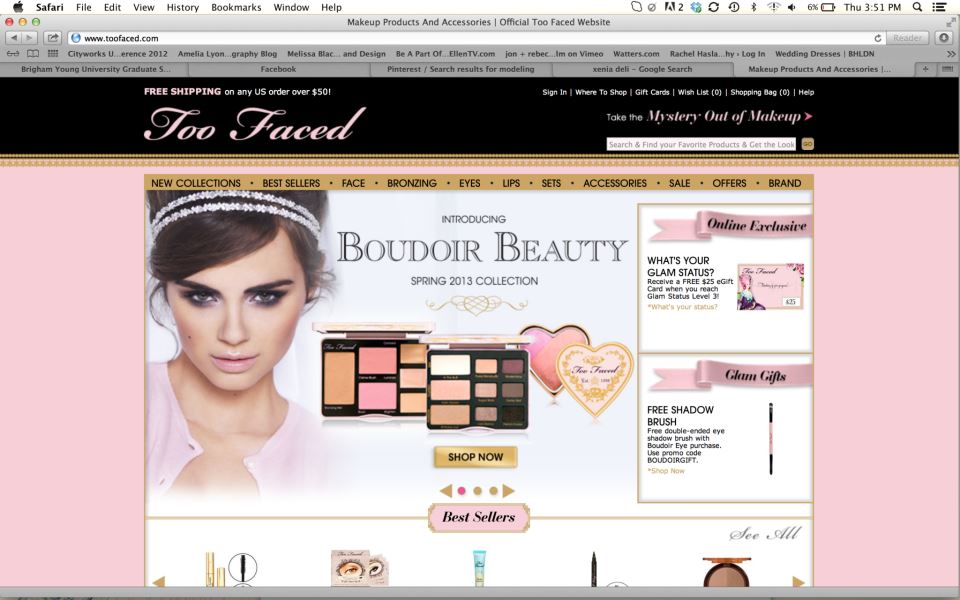Click the Share button in Safari toolbar
The height and width of the screenshot is (600, 960).
(x=53, y=38)
